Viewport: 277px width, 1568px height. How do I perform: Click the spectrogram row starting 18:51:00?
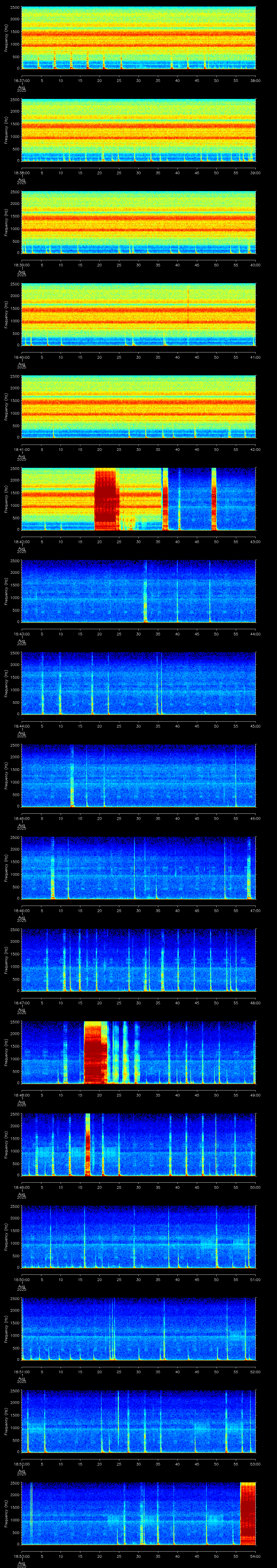pyautogui.click(x=138, y=1329)
